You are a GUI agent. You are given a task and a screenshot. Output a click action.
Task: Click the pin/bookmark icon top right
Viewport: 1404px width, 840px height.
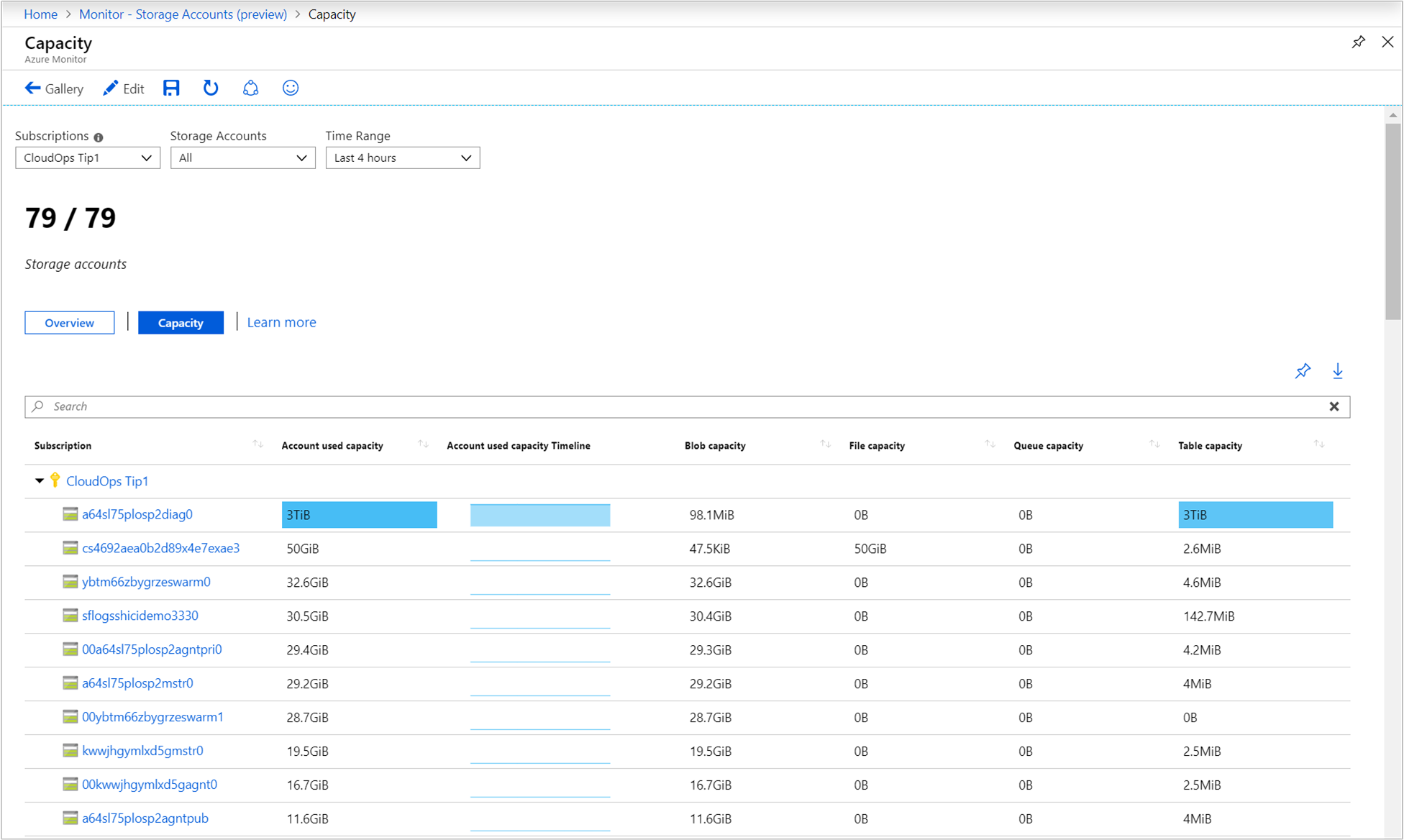point(1359,42)
